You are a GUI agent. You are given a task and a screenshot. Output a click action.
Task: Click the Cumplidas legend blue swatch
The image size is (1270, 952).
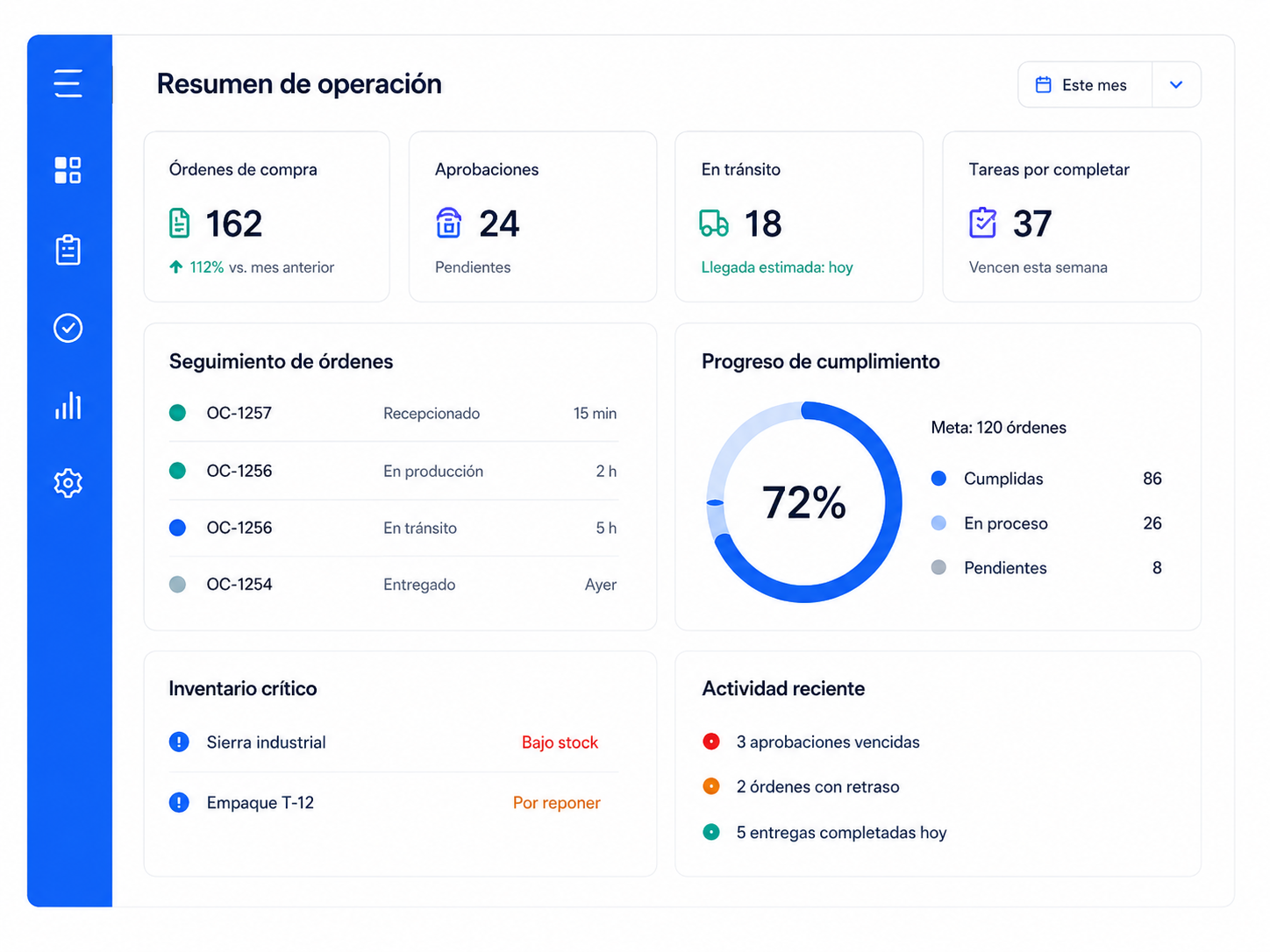(938, 479)
